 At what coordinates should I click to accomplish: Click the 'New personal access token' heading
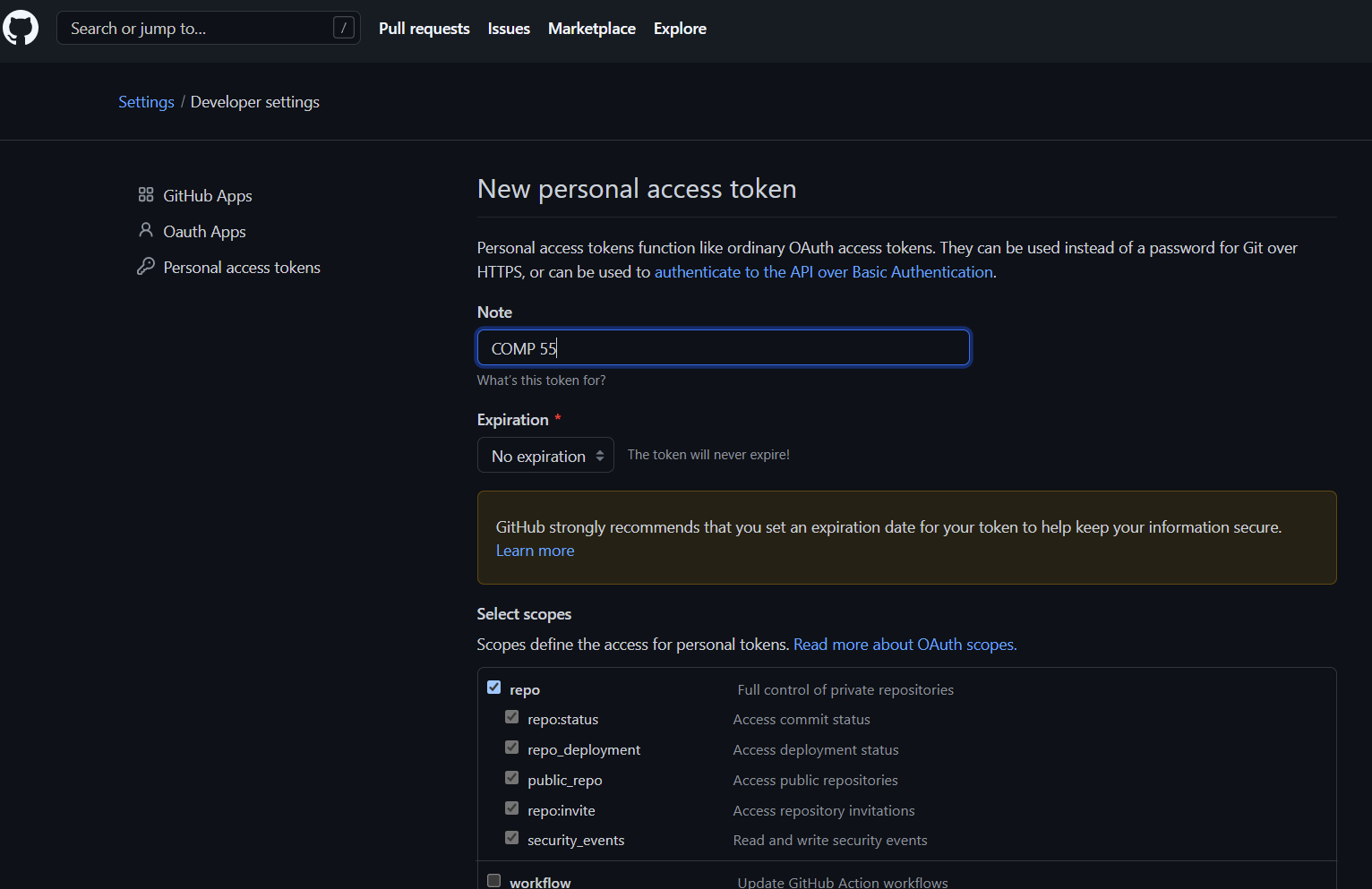point(637,189)
